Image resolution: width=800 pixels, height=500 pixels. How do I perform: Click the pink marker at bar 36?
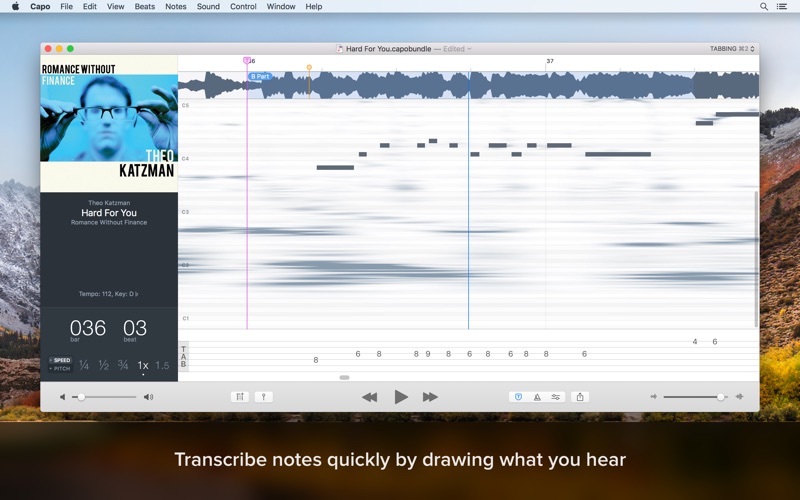[247, 61]
